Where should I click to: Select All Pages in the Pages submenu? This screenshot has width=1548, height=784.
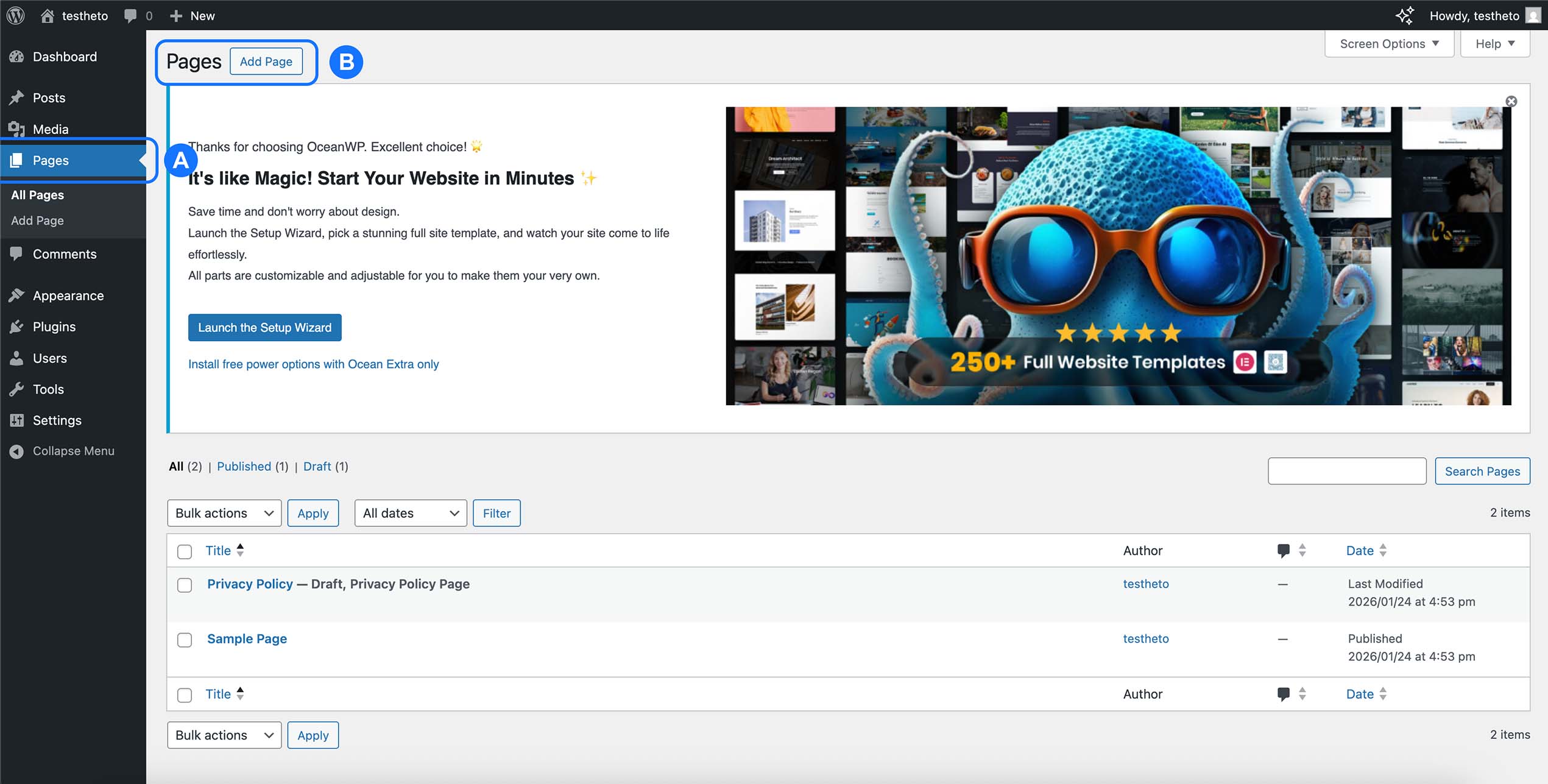[x=37, y=194]
